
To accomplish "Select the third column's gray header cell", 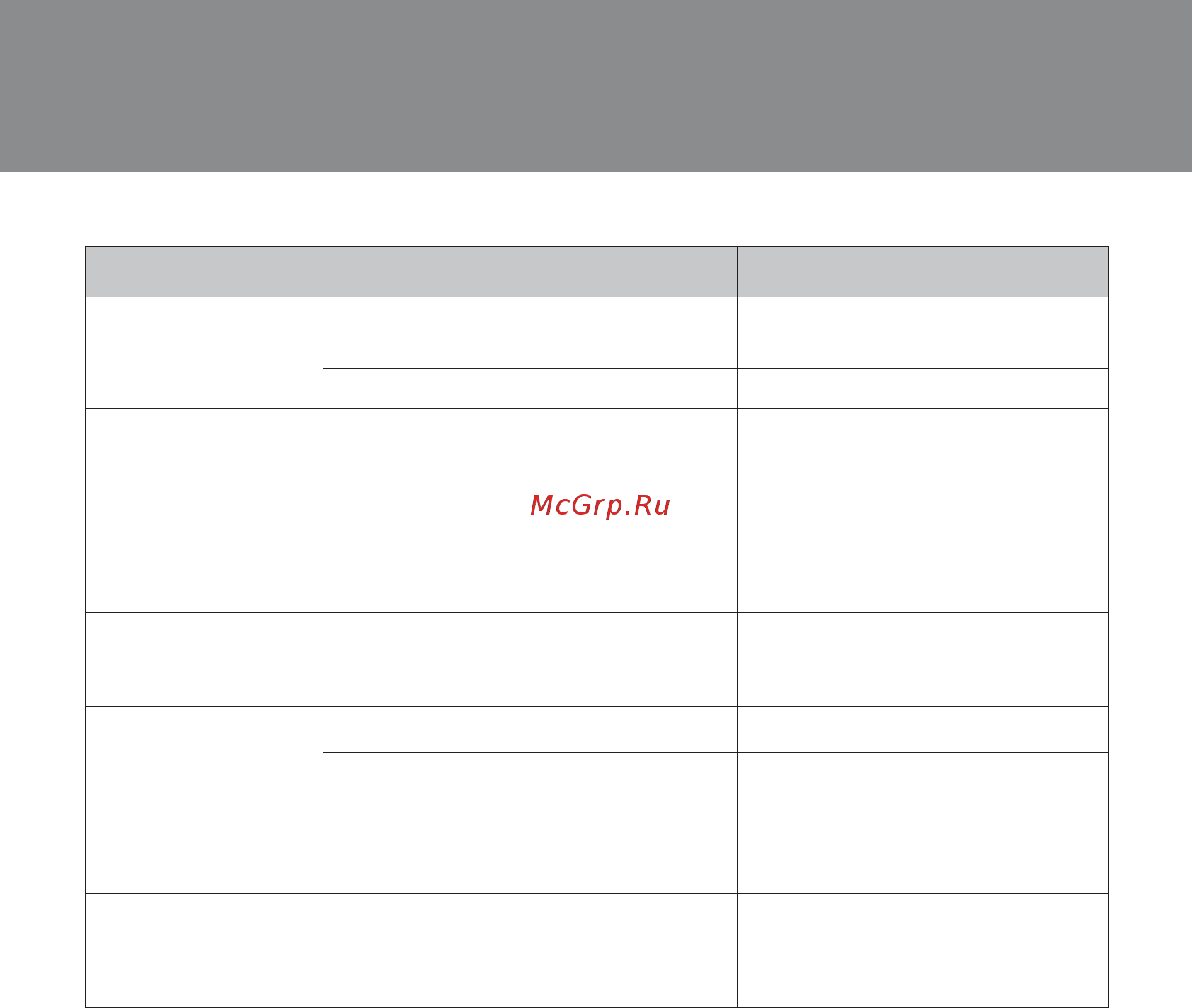I will click(922, 272).
